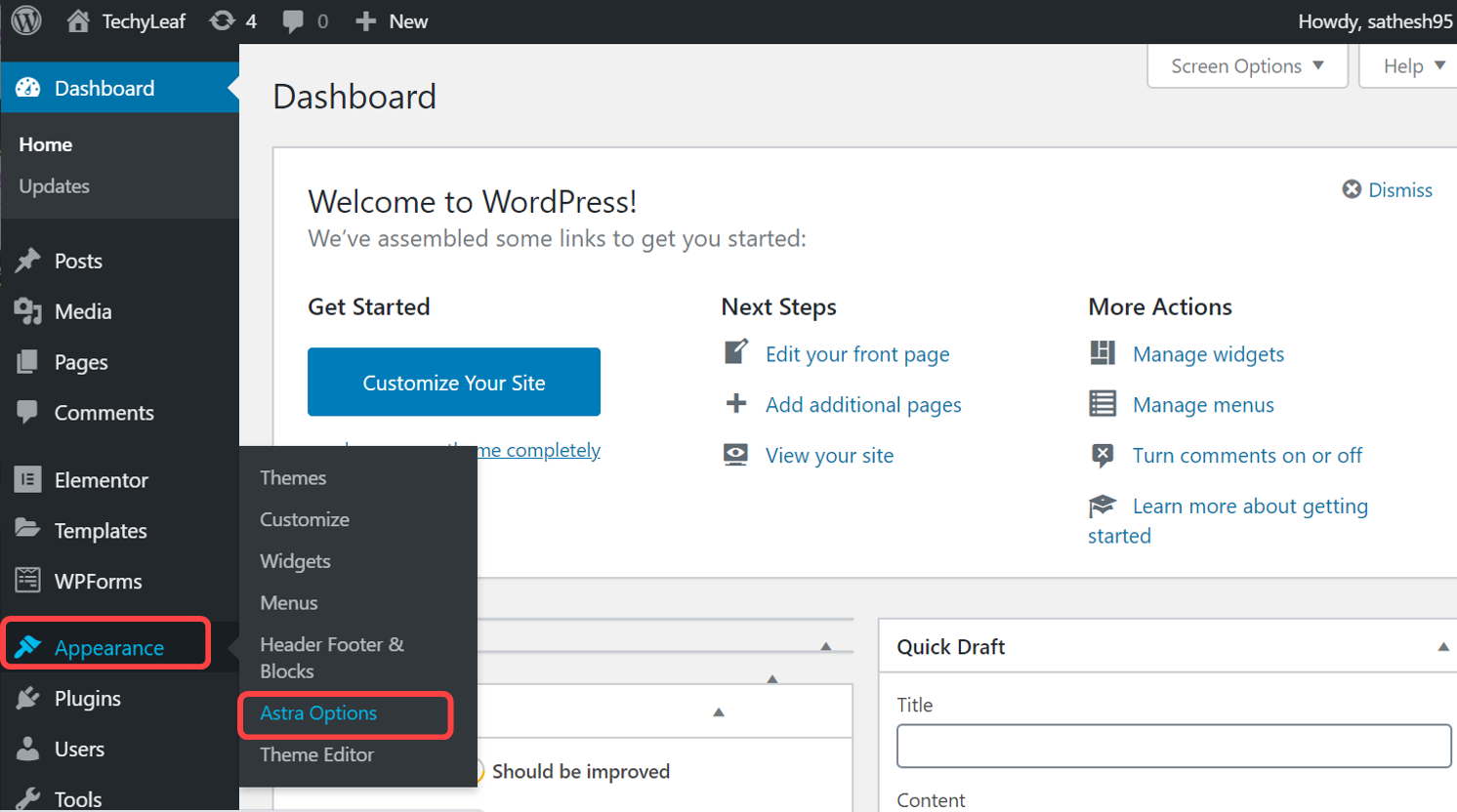Select Astra Options from Appearance submenu
The image size is (1457, 812).
pos(318,713)
